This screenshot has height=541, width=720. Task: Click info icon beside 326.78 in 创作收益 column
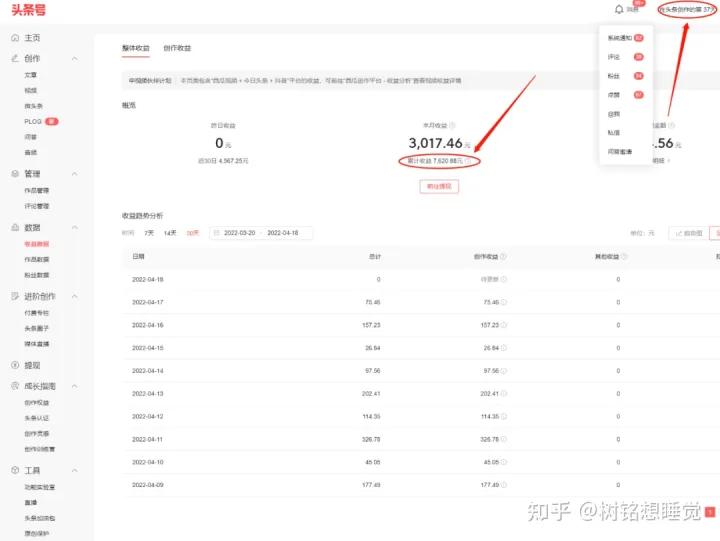coord(504,439)
